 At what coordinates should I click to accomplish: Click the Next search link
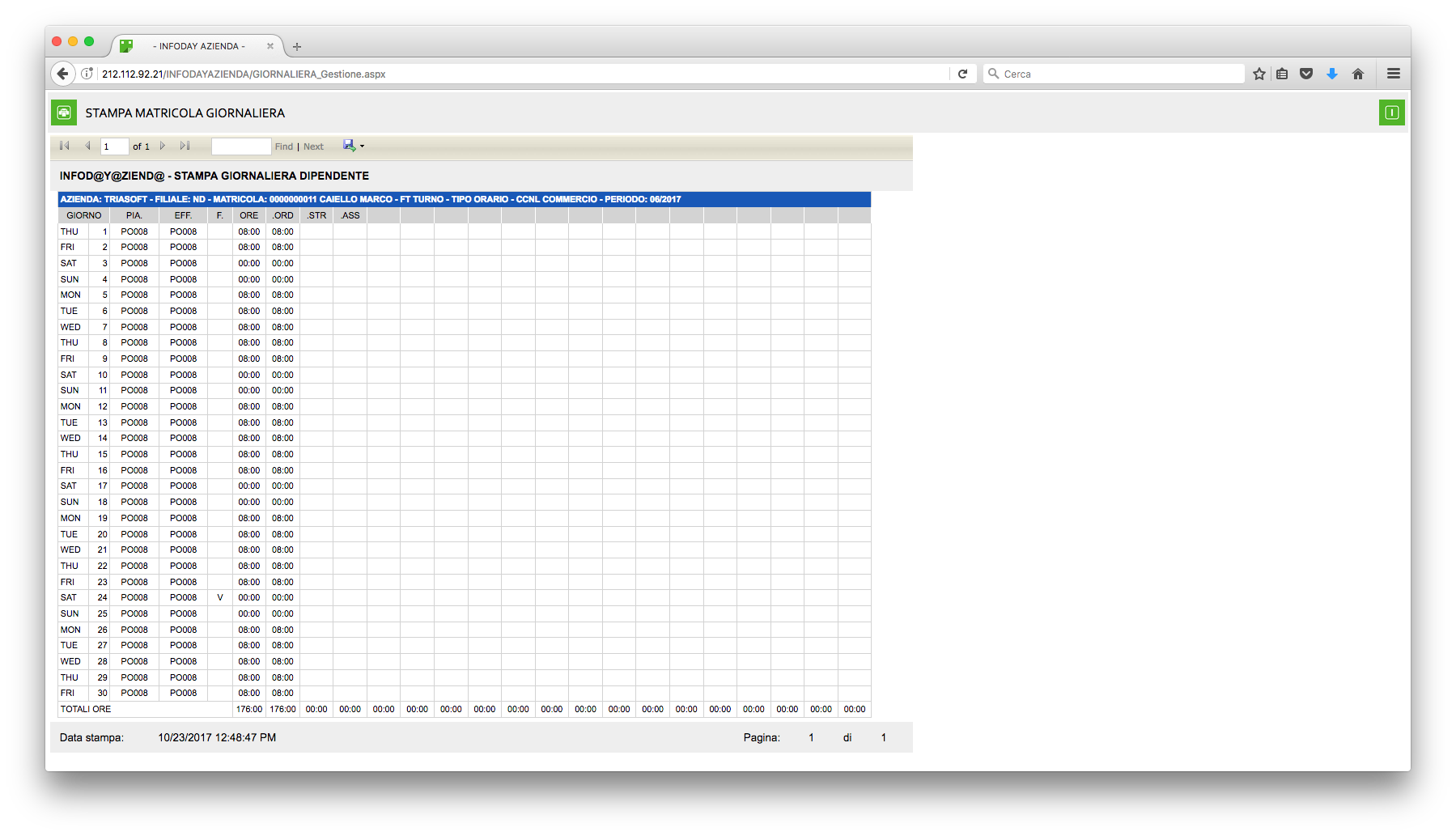[314, 146]
